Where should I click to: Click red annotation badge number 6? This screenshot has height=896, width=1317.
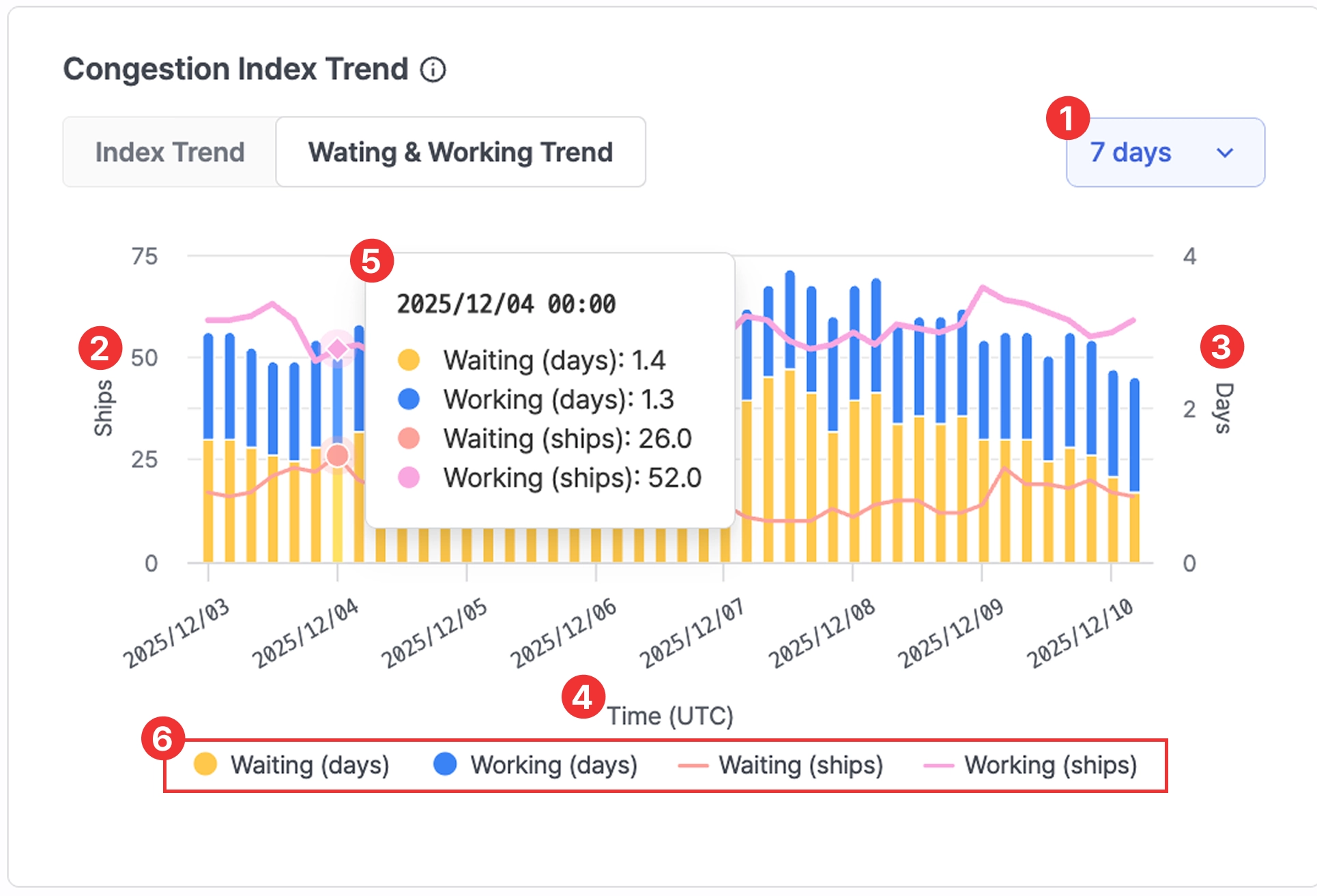pyautogui.click(x=162, y=738)
